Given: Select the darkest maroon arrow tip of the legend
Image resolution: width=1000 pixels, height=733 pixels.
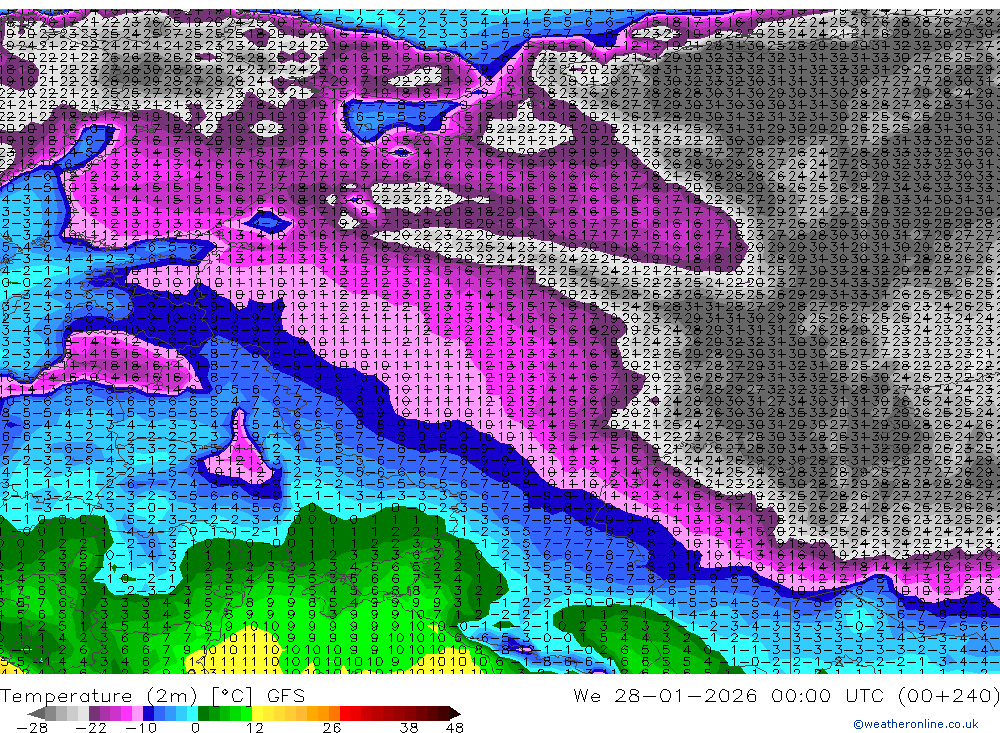Looking at the screenshot, I should pyautogui.click(x=455, y=713).
